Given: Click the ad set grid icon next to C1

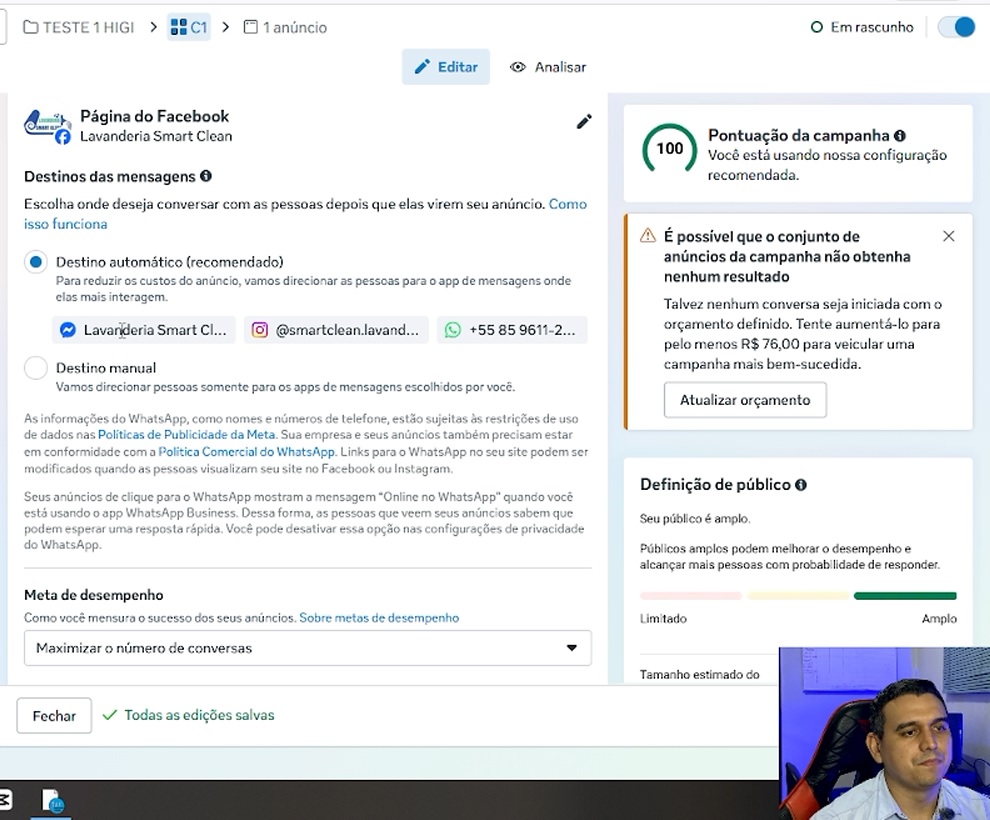Looking at the screenshot, I should click(179, 27).
